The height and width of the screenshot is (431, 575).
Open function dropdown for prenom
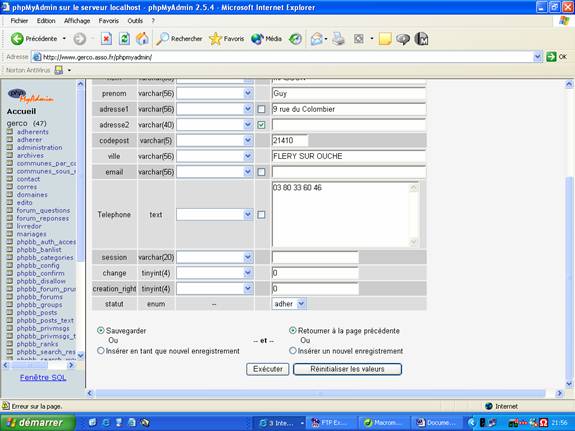tap(215, 94)
